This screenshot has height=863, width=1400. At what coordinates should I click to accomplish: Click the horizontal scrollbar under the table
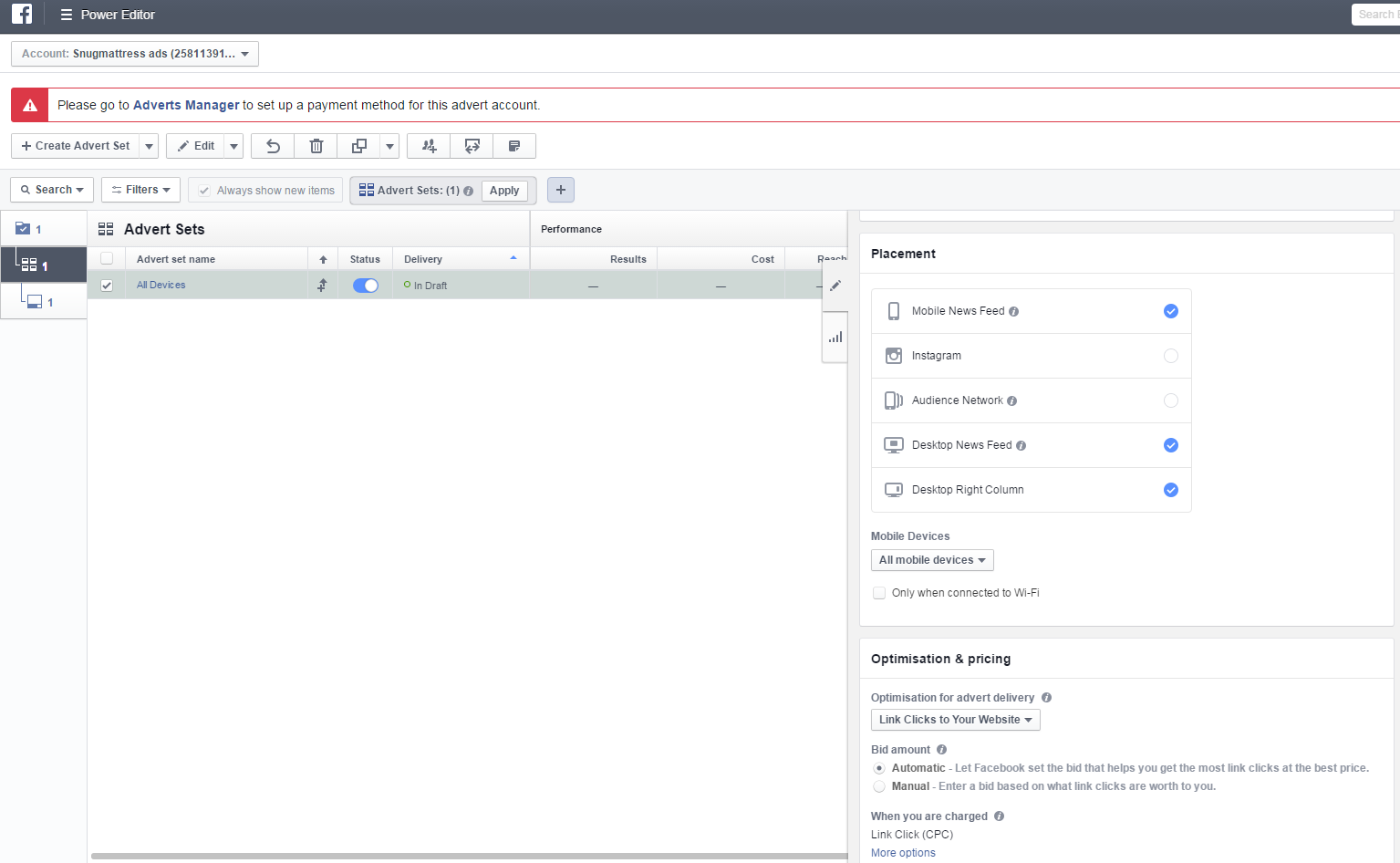[469, 857]
